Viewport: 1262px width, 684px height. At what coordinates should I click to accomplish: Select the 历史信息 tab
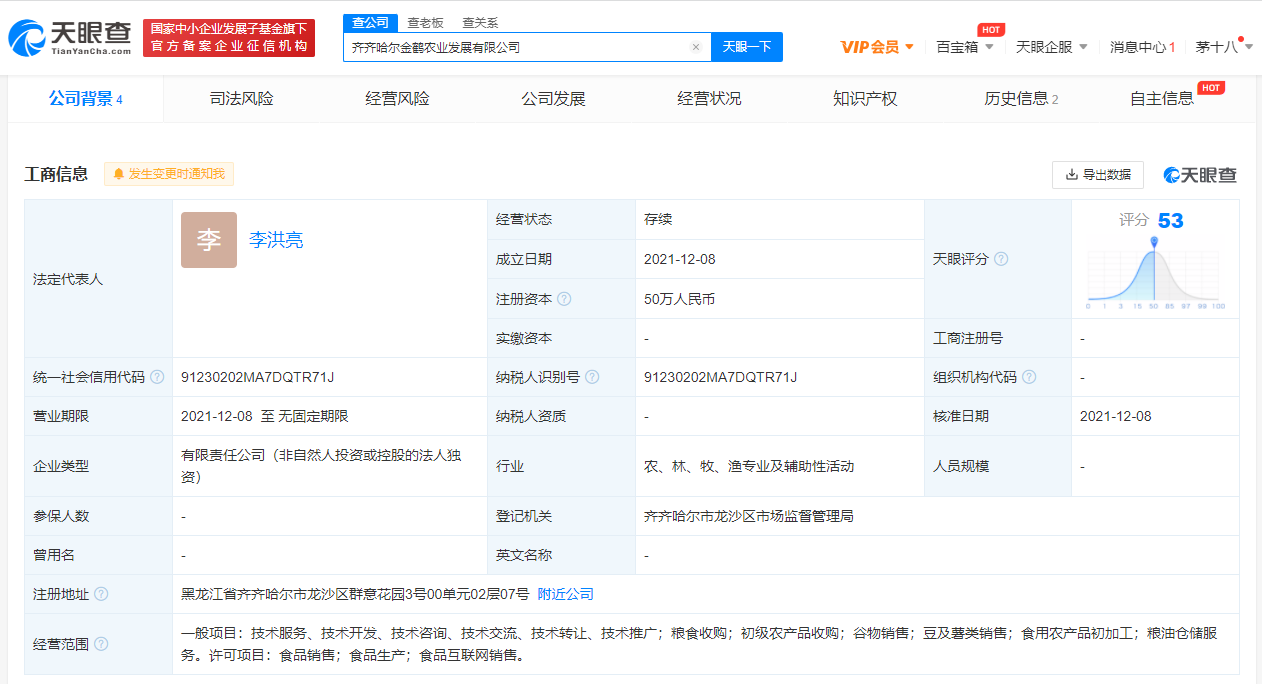(1021, 98)
